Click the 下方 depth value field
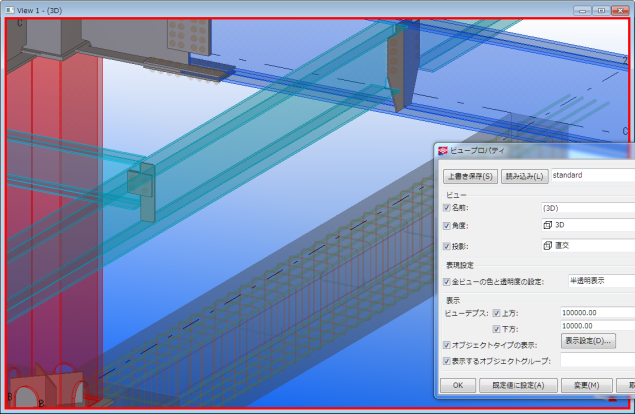Screen dimensions: 635x414 (x=597, y=326)
